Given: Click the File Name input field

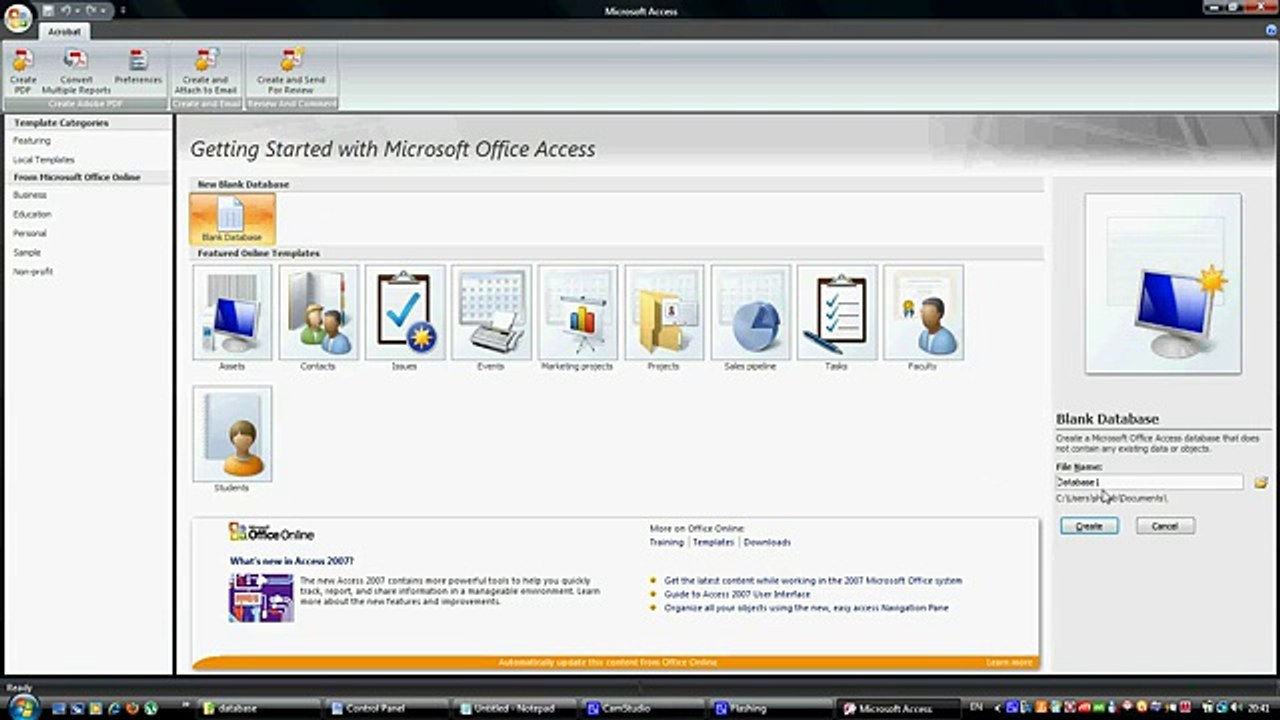Looking at the screenshot, I should pos(1149,482).
